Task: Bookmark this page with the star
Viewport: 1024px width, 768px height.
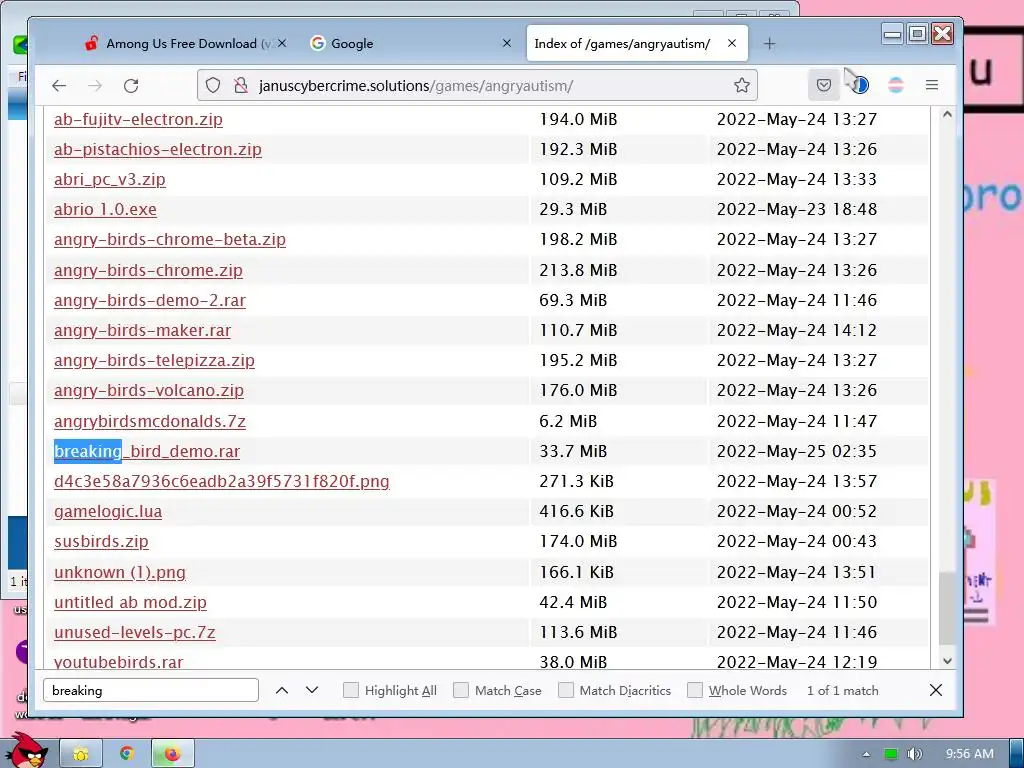Action: 741,86
